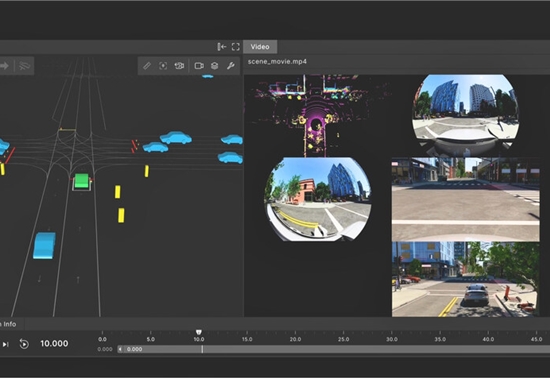Select the ruler measure tool
550x378 pixels.
point(147,66)
